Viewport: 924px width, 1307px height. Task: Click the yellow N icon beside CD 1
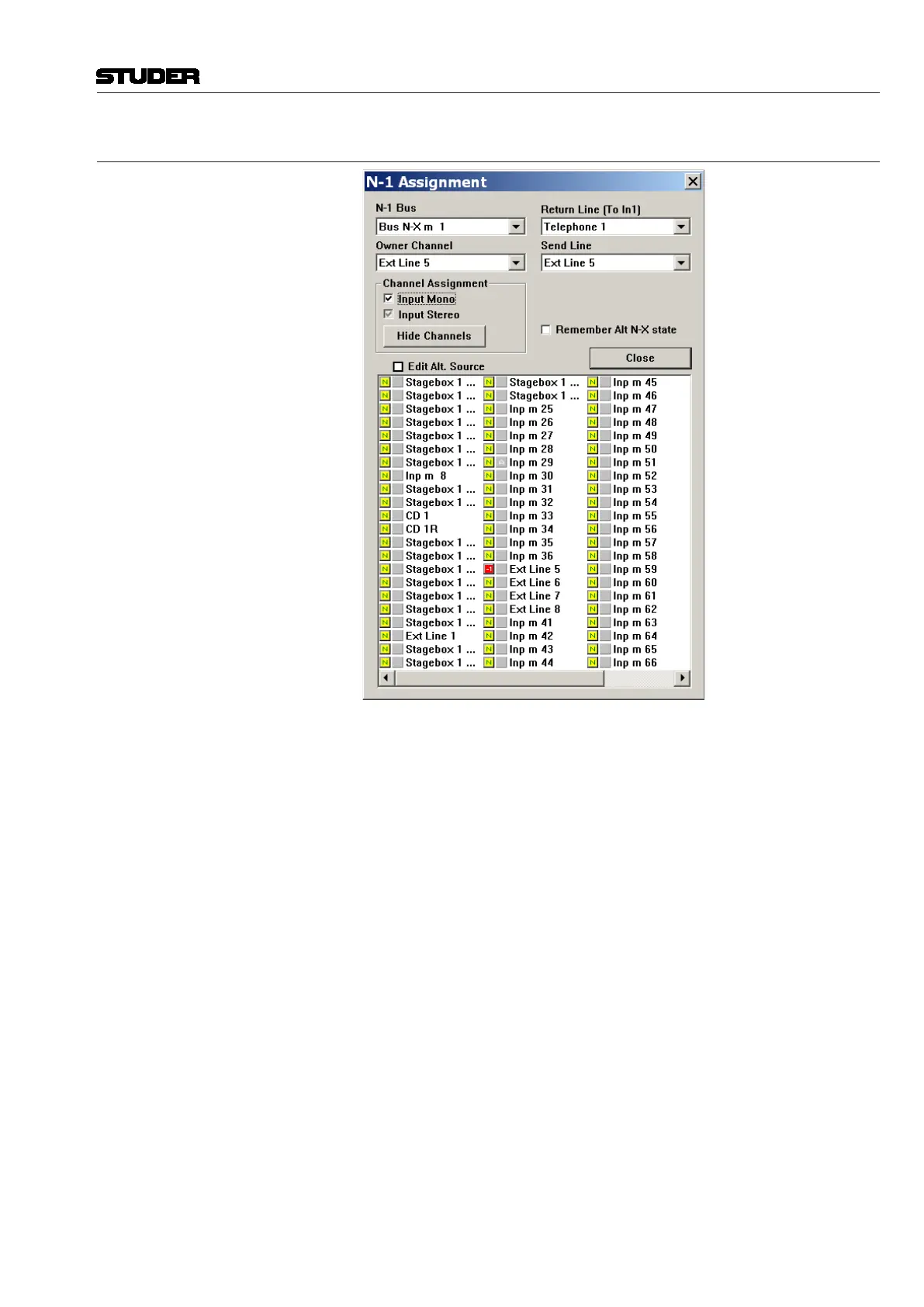(x=385, y=516)
